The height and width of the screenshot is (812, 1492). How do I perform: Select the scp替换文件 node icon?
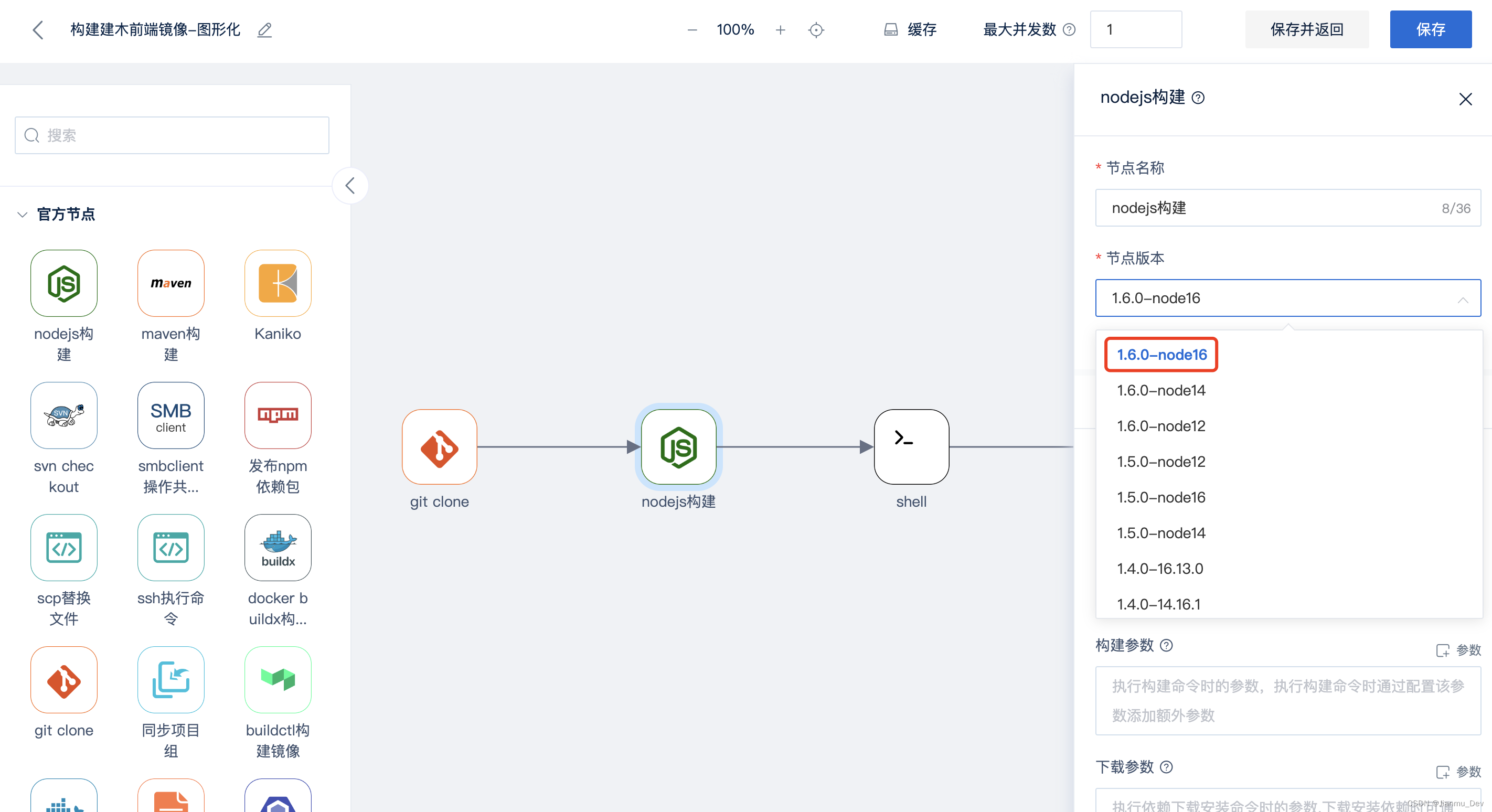(63, 547)
